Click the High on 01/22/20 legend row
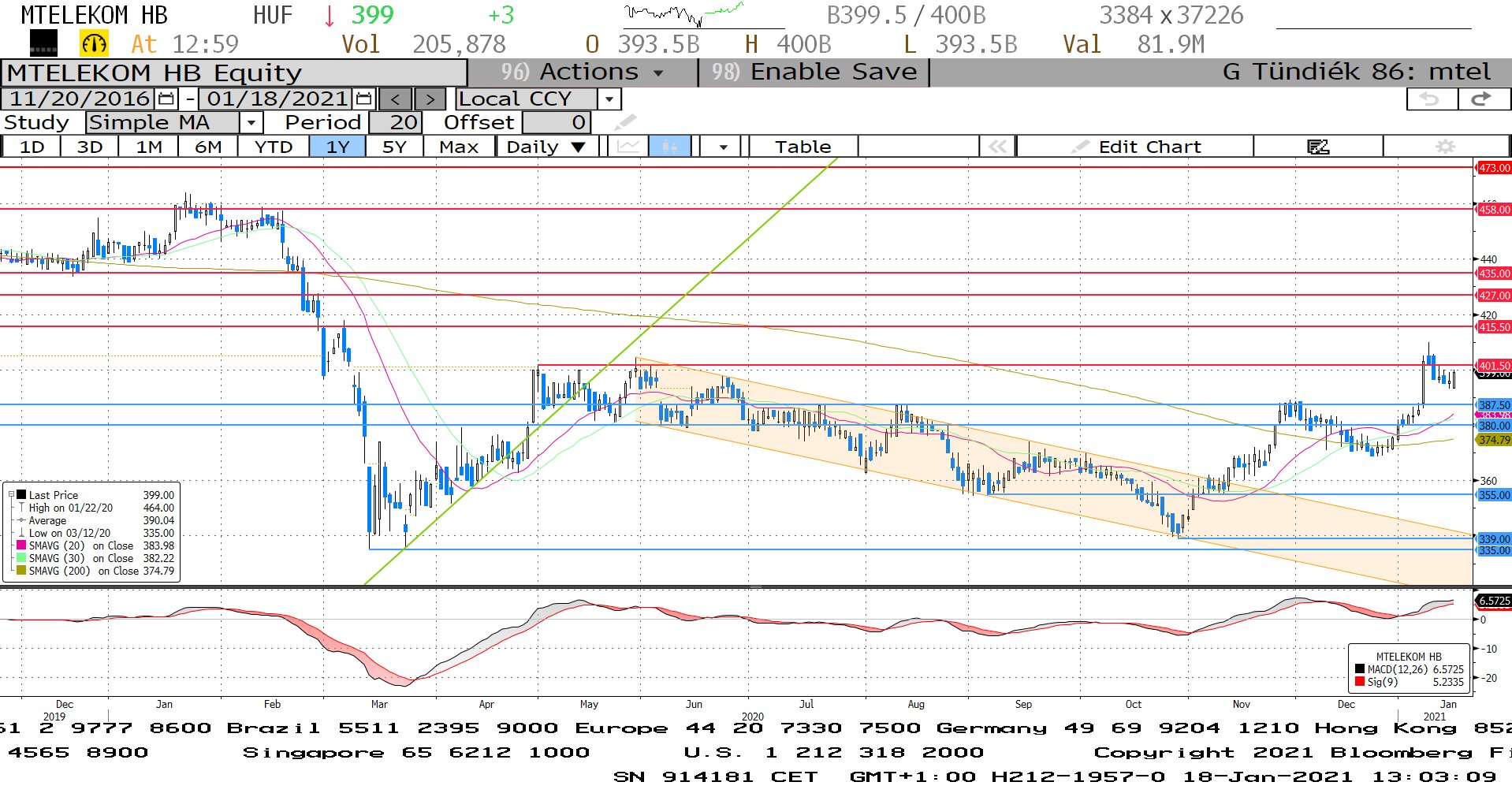The width and height of the screenshot is (1512, 808). [96, 508]
